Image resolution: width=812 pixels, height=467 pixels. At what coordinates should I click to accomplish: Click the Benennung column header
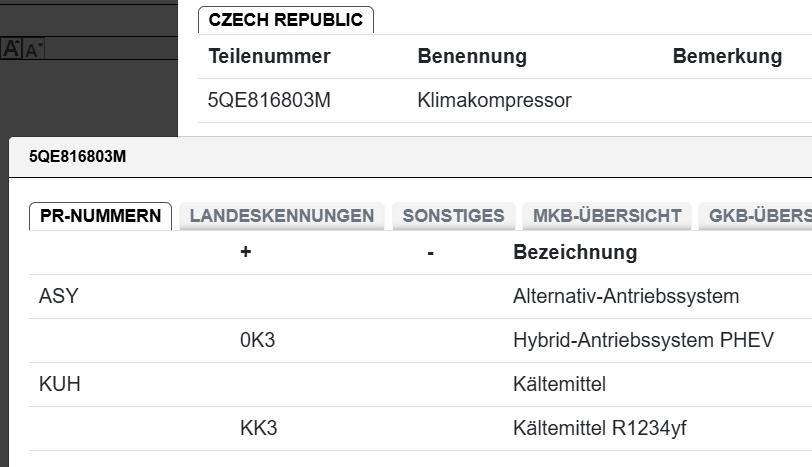coord(472,56)
